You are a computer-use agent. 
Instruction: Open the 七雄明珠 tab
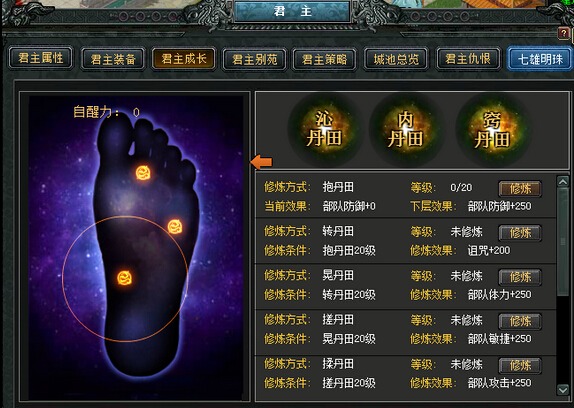(540, 59)
